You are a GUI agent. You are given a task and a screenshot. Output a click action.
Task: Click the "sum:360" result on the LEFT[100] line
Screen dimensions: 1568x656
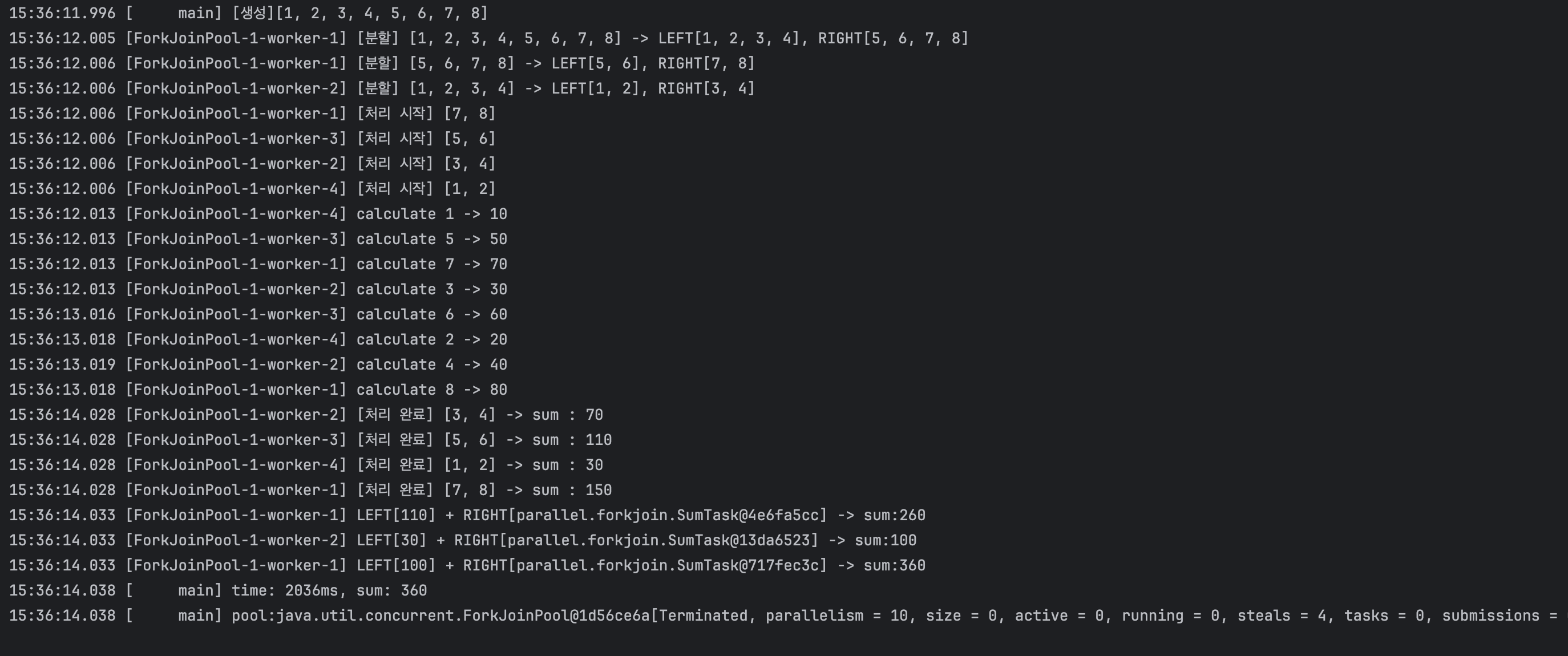click(x=894, y=565)
